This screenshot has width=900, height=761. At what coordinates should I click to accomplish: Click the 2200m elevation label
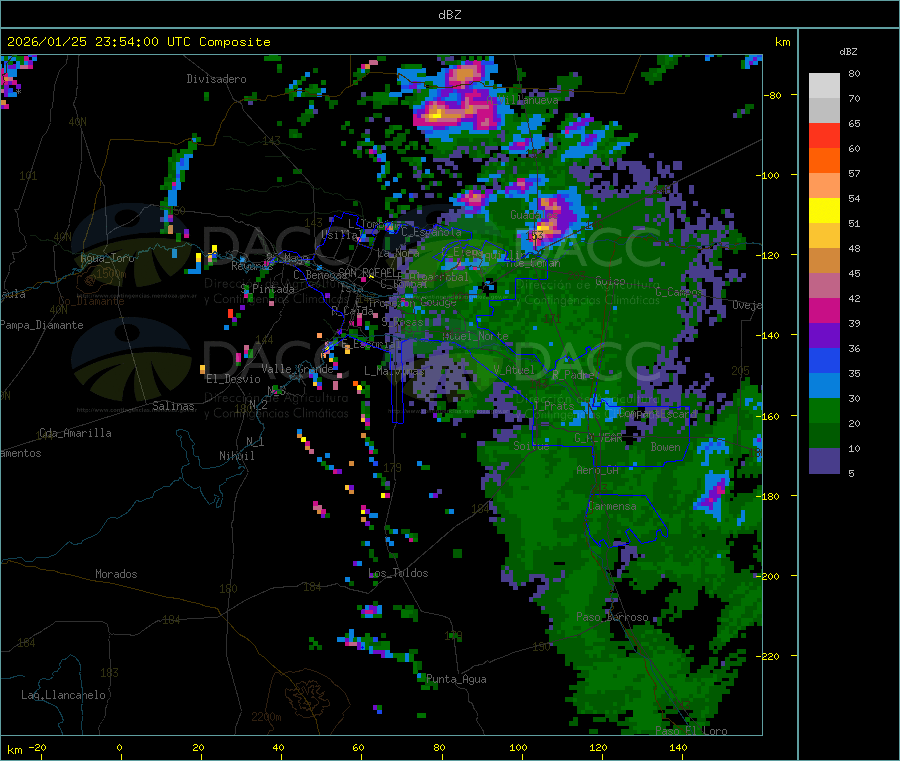tap(266, 717)
